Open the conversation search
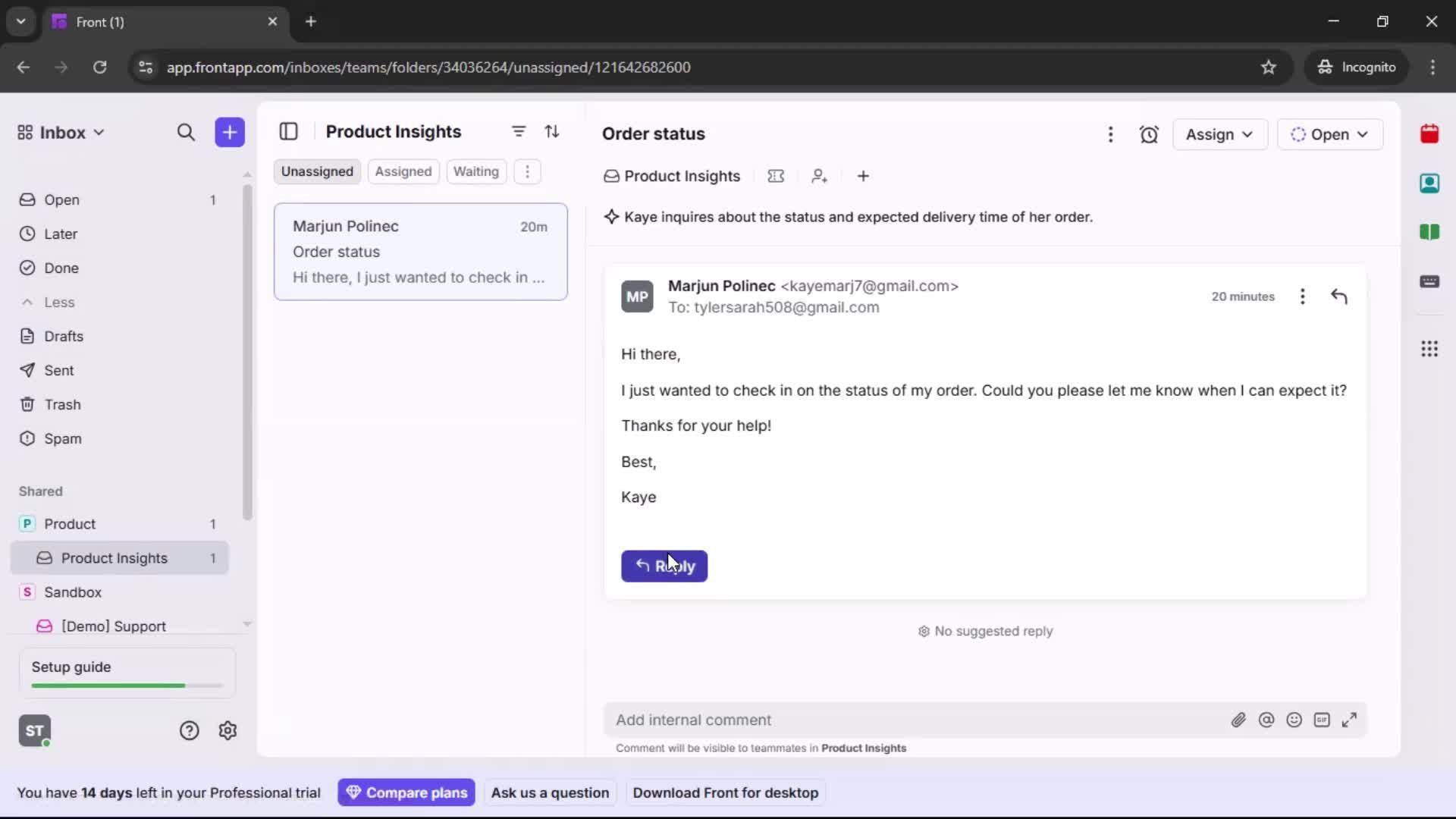 (186, 132)
